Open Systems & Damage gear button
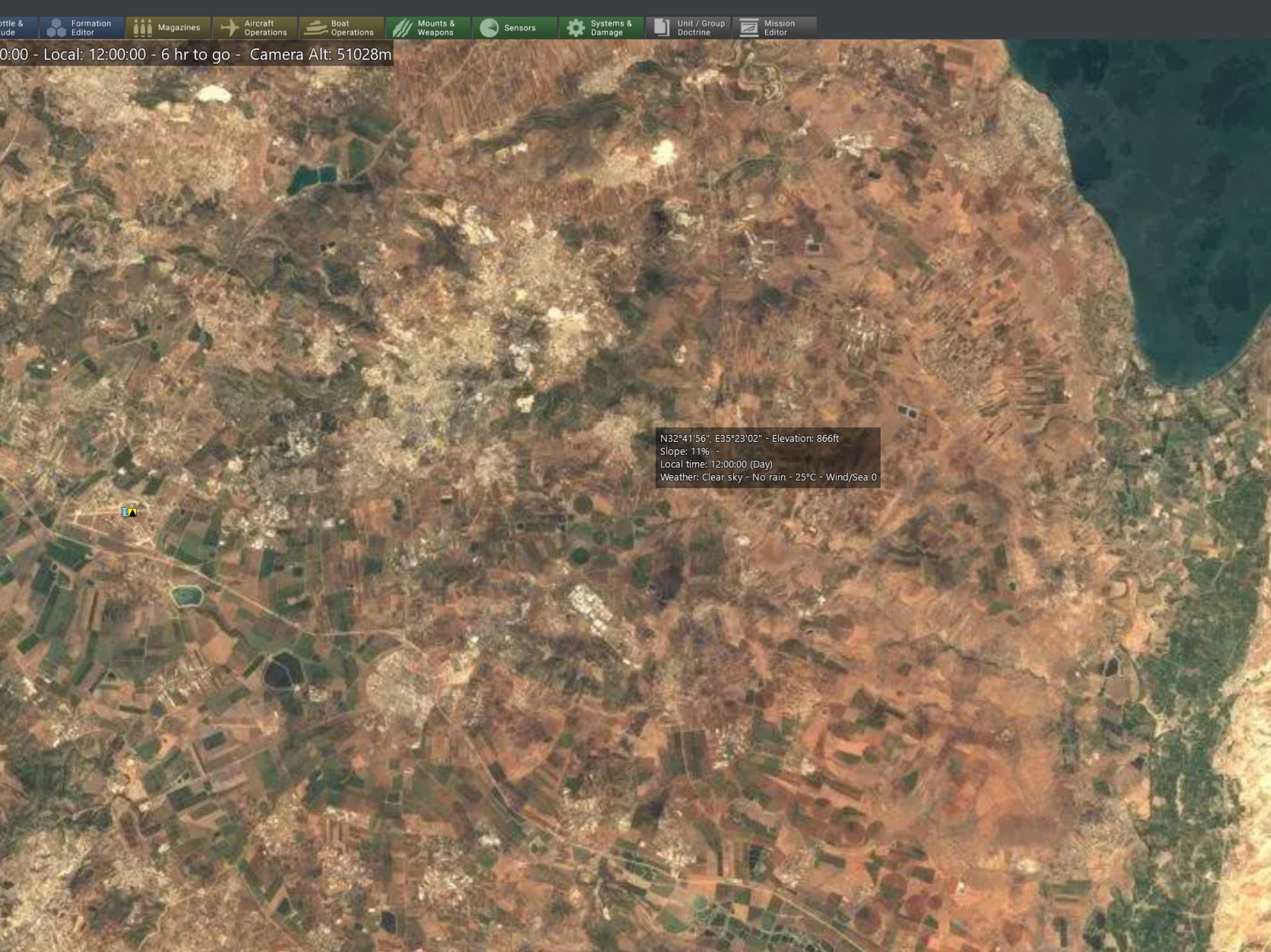Screen dimensions: 1271x952 click(601, 27)
